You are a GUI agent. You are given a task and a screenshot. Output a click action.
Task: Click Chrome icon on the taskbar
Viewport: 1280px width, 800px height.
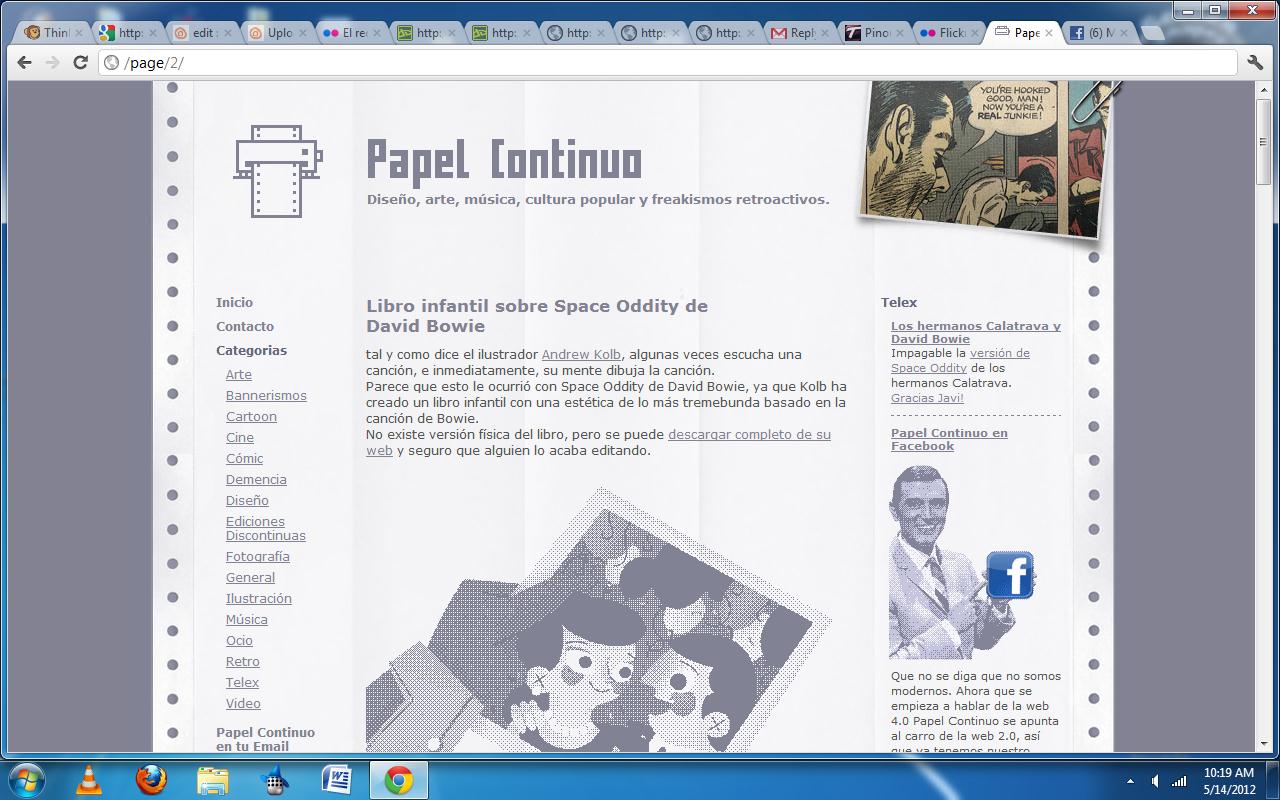point(398,780)
